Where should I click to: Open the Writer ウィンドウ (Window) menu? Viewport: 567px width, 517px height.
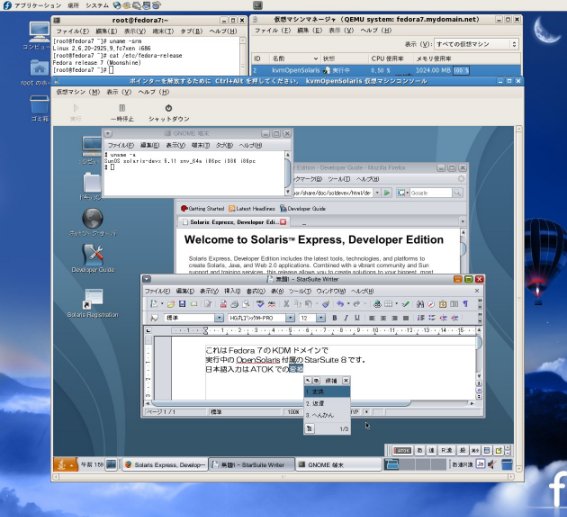(x=331, y=291)
